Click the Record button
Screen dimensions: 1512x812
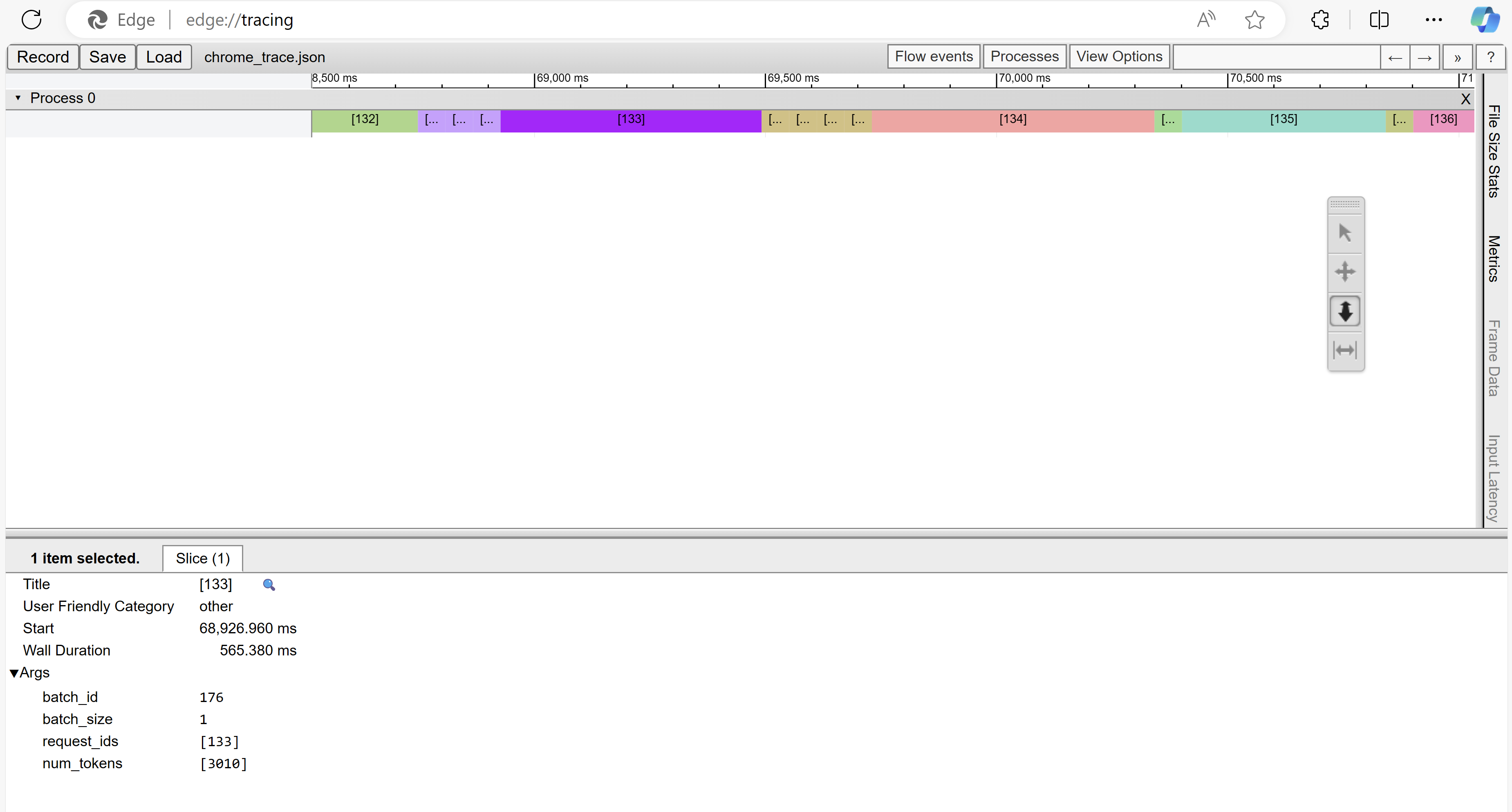[43, 57]
